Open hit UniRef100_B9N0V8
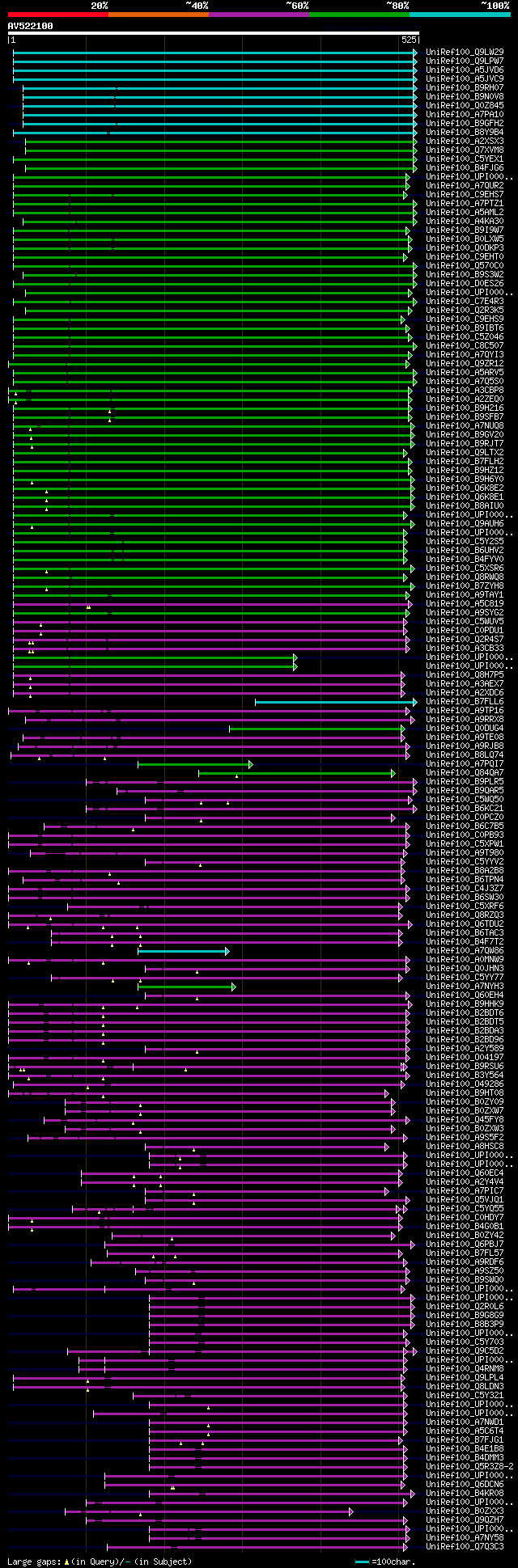 pyautogui.click(x=465, y=96)
